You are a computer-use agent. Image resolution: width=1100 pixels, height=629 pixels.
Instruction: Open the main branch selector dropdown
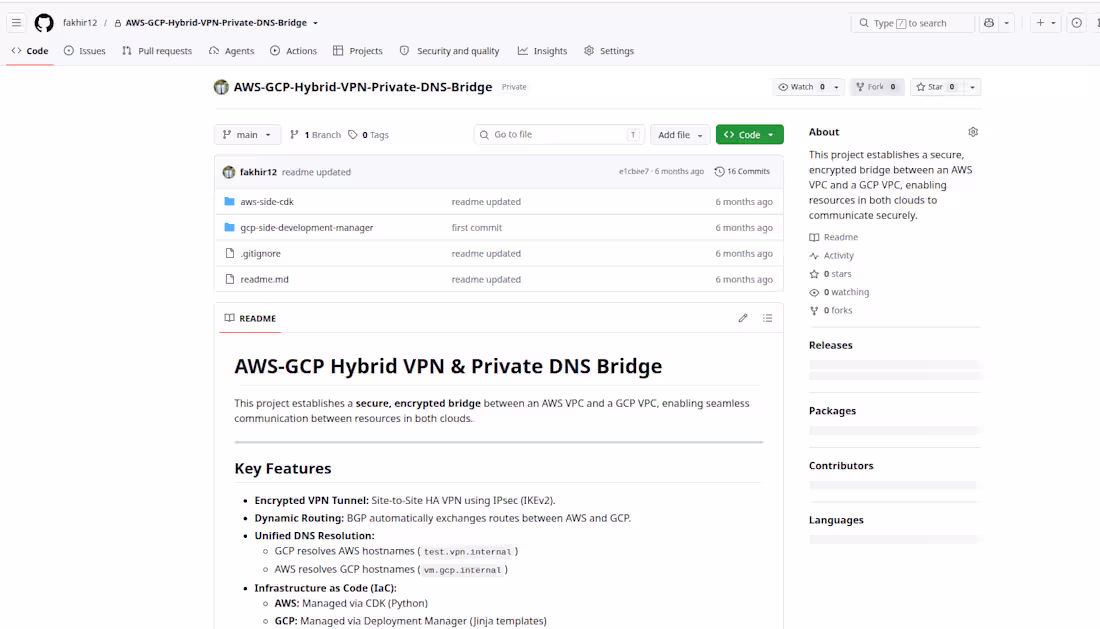(x=247, y=135)
